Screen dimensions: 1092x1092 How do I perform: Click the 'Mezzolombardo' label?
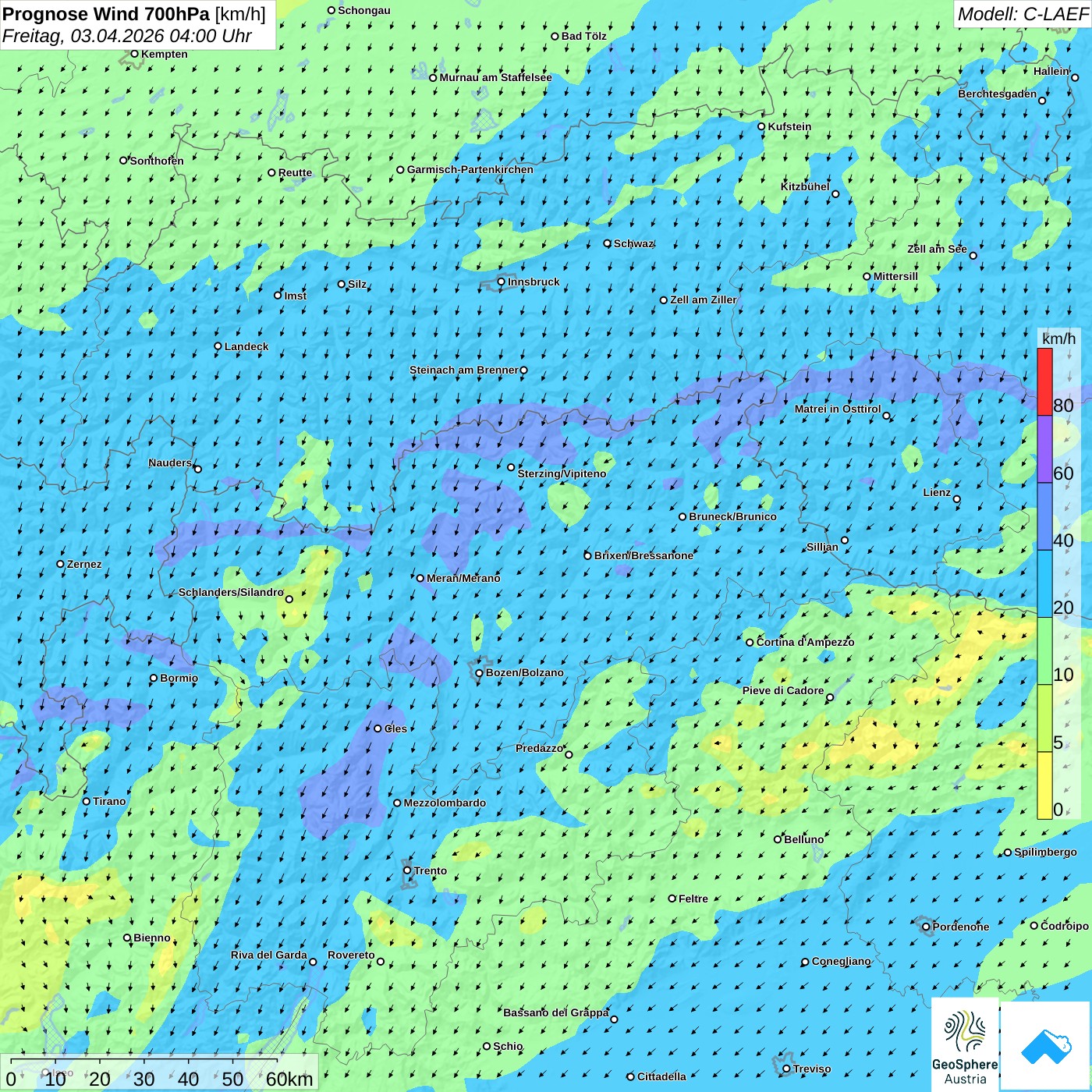(445, 803)
